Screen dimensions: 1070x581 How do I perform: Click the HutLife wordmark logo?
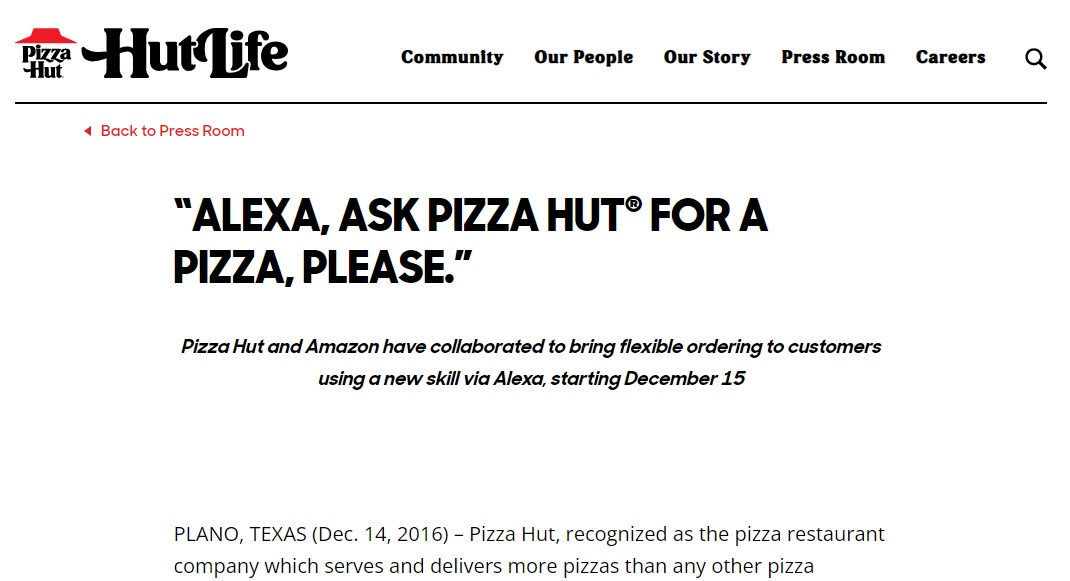tap(185, 53)
